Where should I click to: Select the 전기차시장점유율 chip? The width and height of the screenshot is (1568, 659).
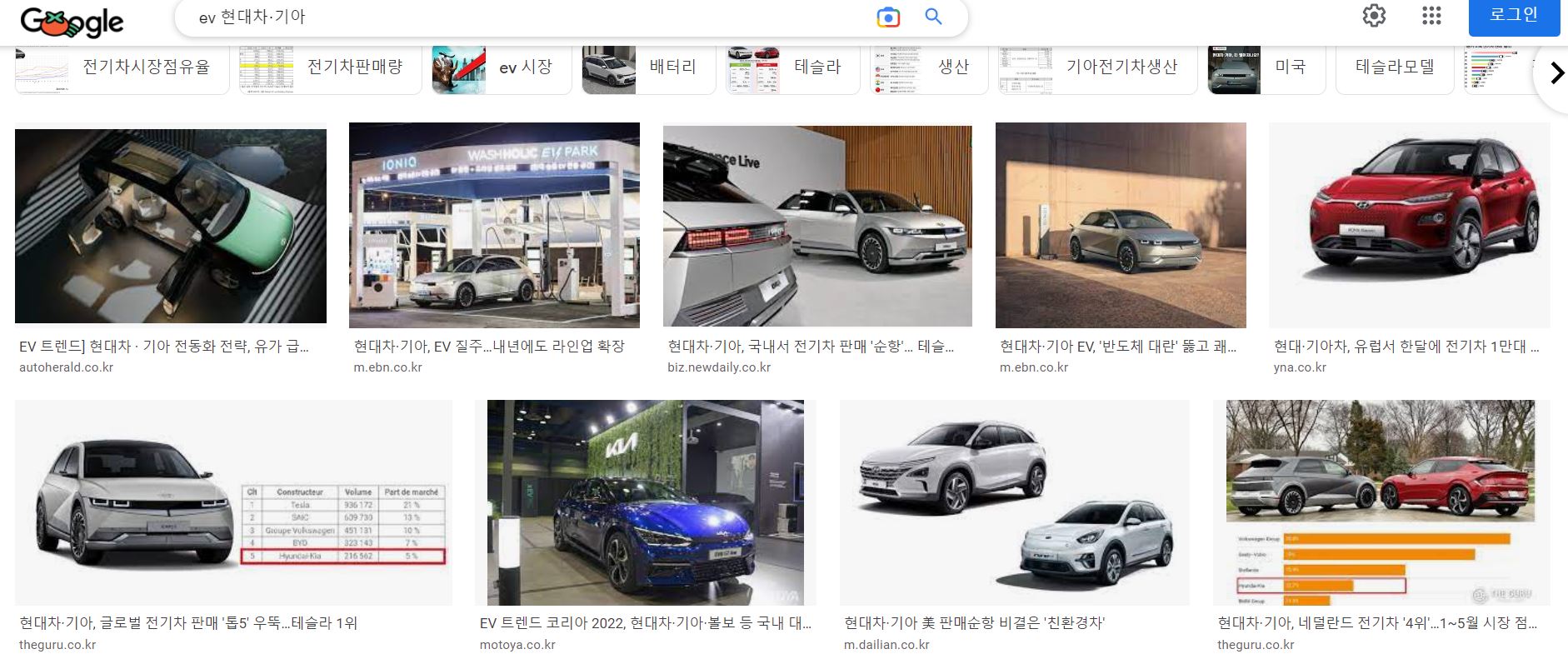(x=122, y=69)
